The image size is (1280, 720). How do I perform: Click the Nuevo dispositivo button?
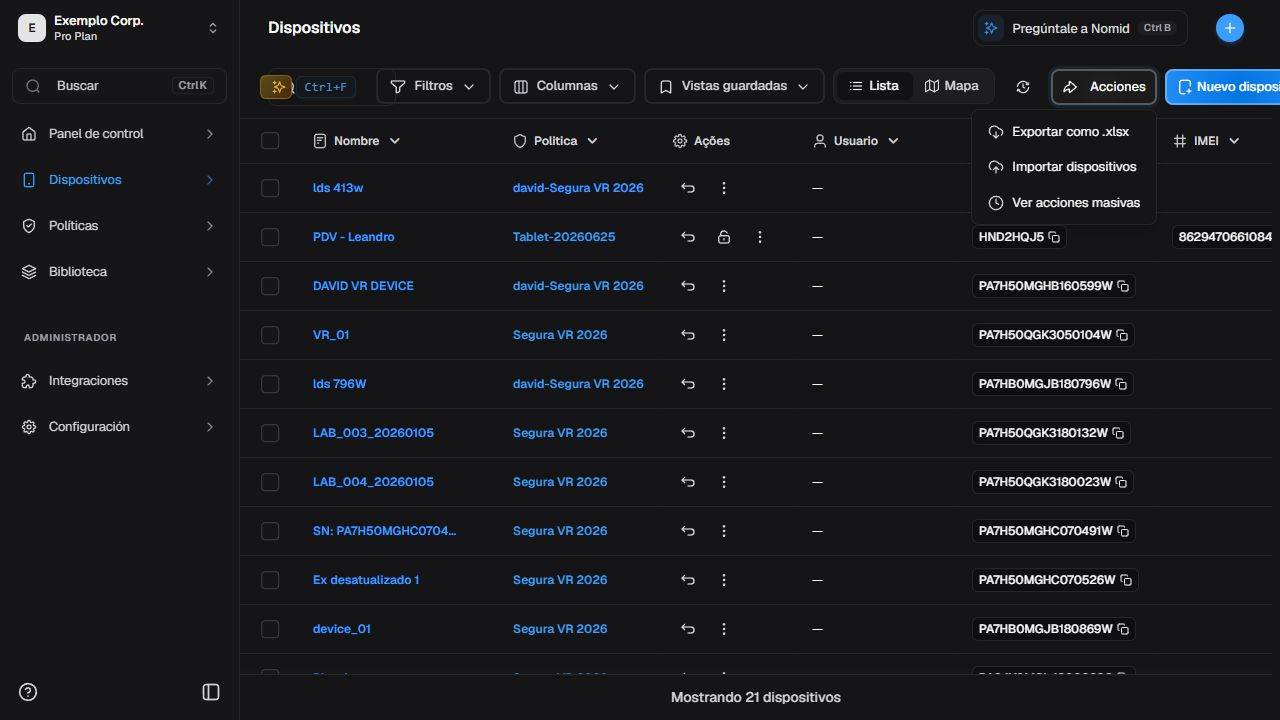[x=1223, y=87]
